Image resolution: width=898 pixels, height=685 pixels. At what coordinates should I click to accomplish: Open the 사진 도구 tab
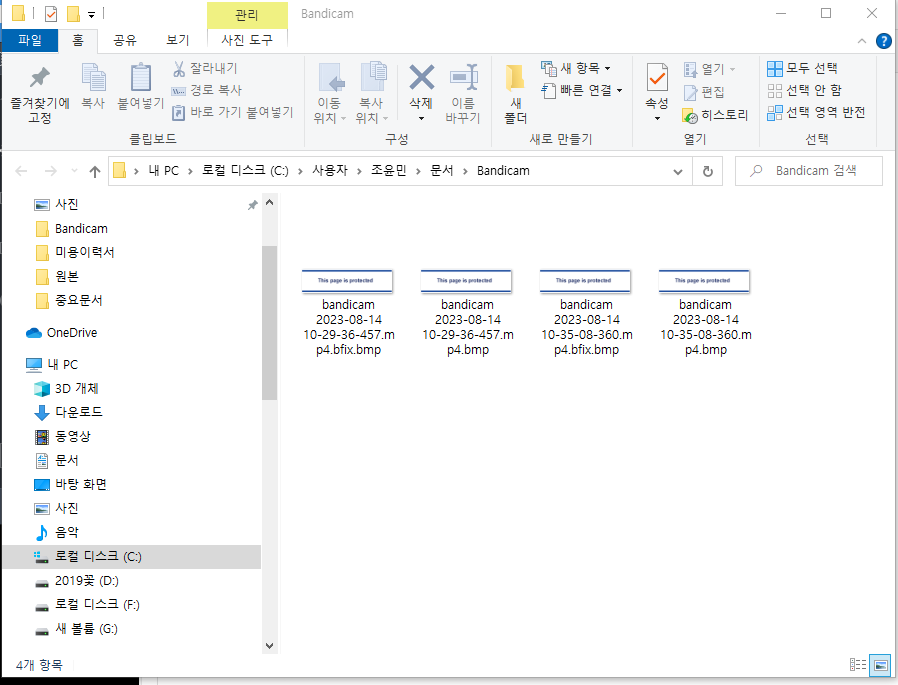(x=247, y=40)
